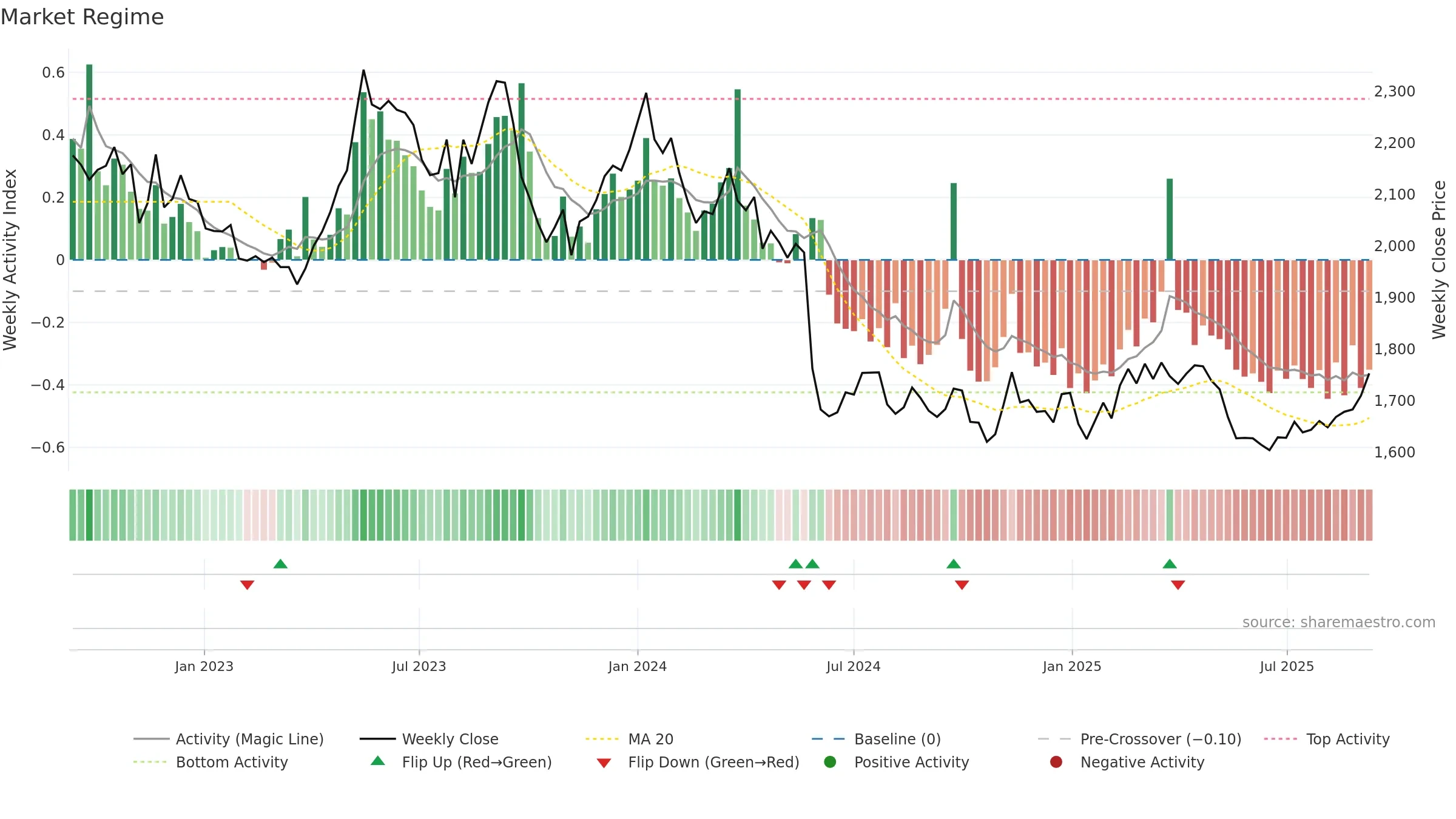1456x819 pixels.
Task: Click the Weekly Activity Index axis title
Action: 10,260
